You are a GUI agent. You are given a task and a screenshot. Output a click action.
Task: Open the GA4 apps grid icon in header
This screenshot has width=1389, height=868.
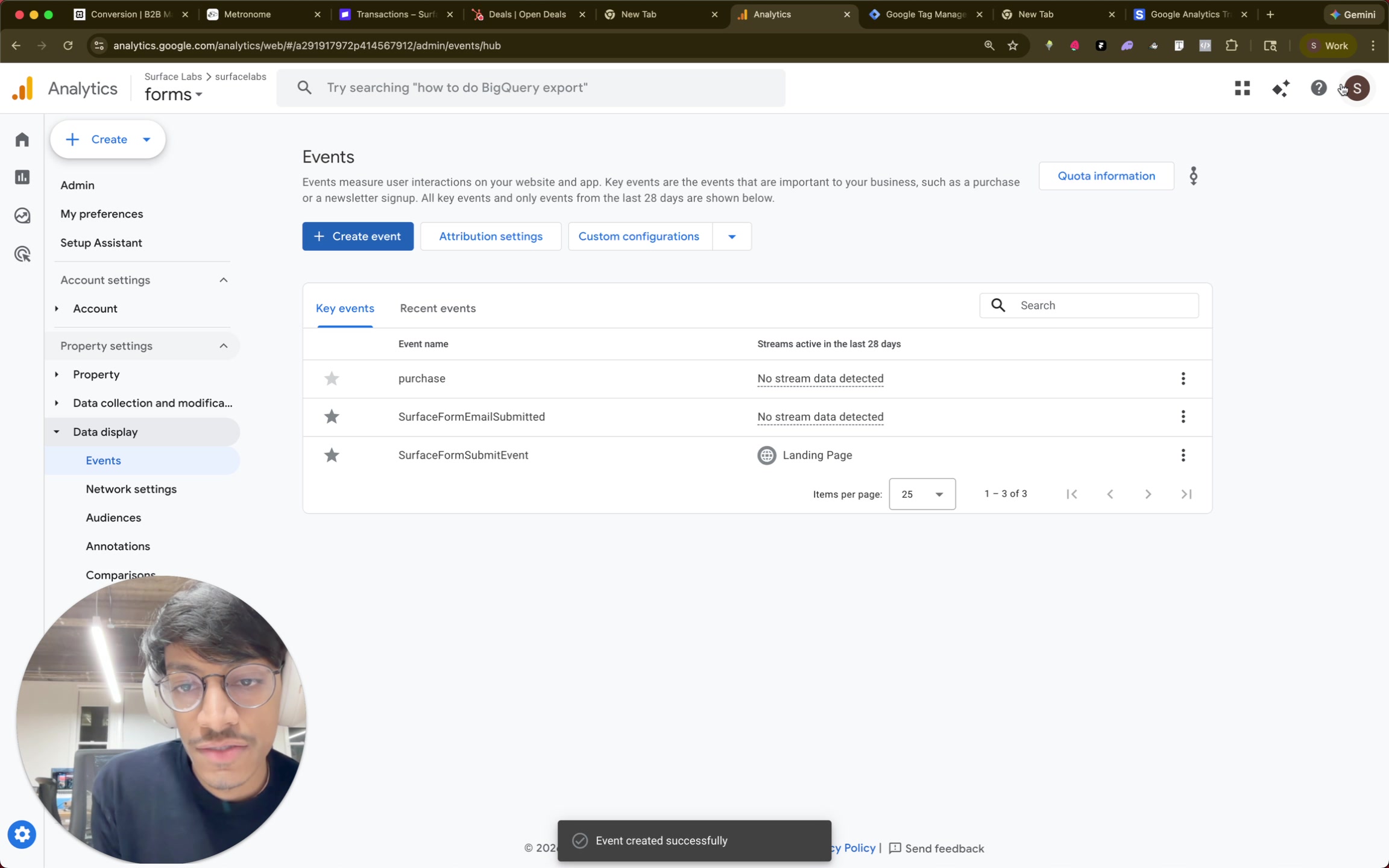pos(1243,88)
